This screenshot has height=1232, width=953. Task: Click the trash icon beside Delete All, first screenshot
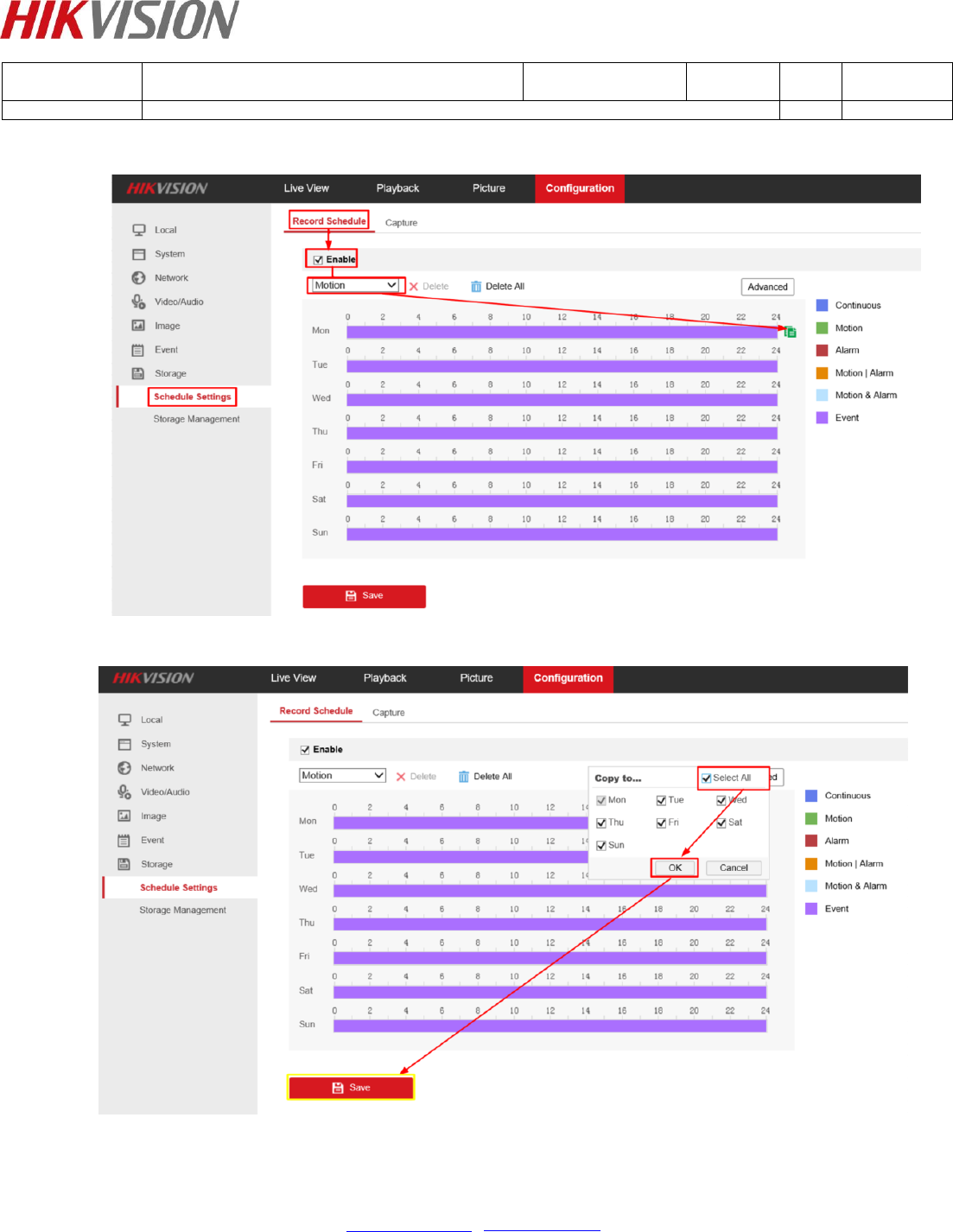click(x=476, y=286)
